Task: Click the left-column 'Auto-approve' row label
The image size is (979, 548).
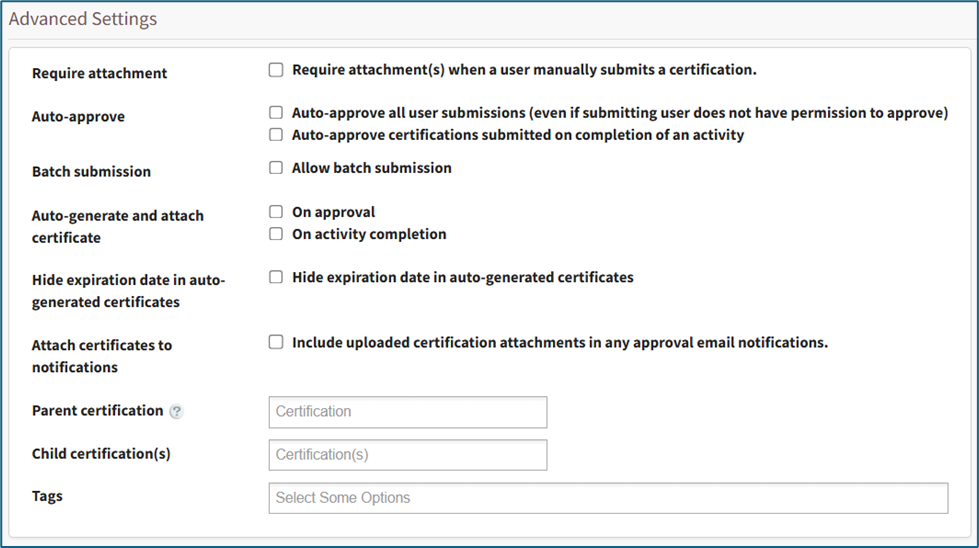Action: click(78, 117)
